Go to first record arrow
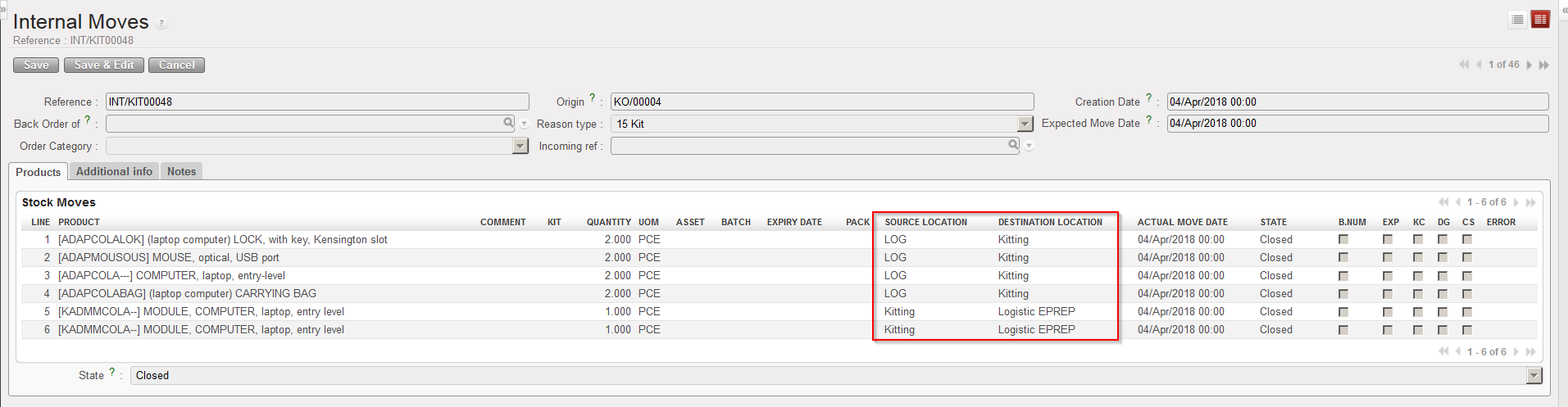This screenshot has width=1568, height=407. point(1463,65)
